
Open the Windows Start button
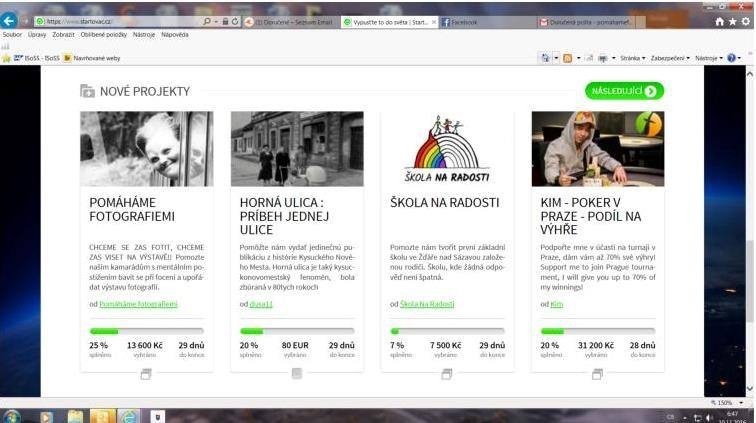[x=12, y=416]
